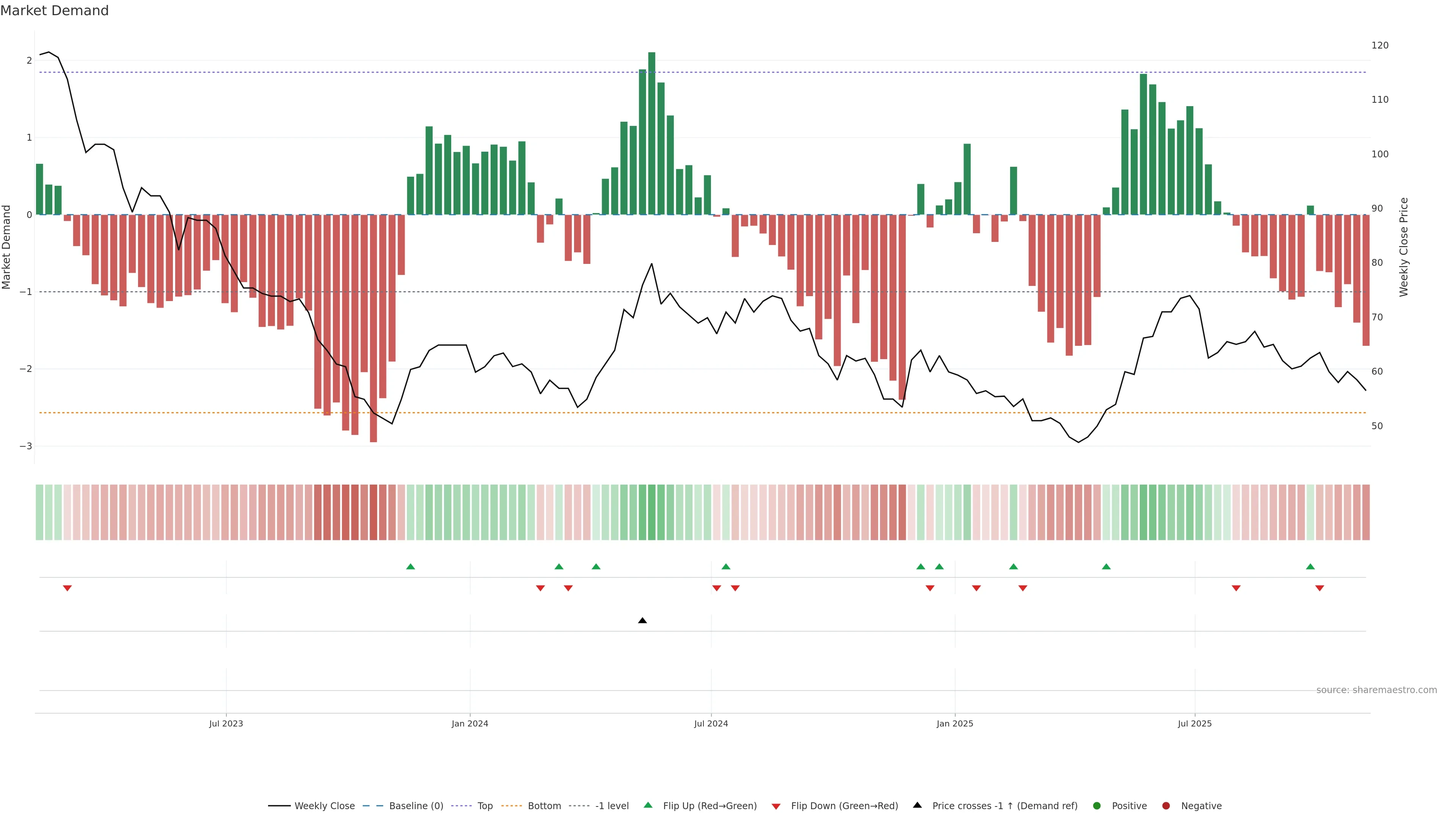Click the Flip Up green triangle legend icon
Viewport: 1456px width, 819px height.
tap(648, 805)
